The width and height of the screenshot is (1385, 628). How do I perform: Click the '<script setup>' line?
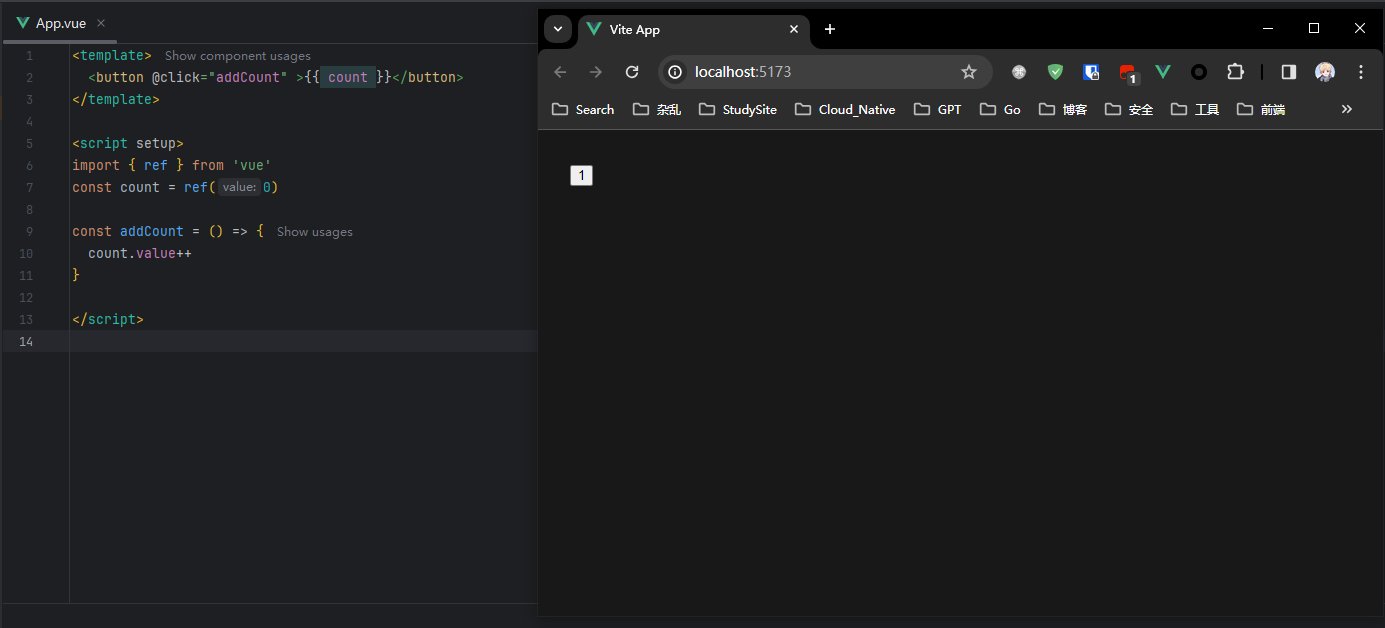[128, 143]
